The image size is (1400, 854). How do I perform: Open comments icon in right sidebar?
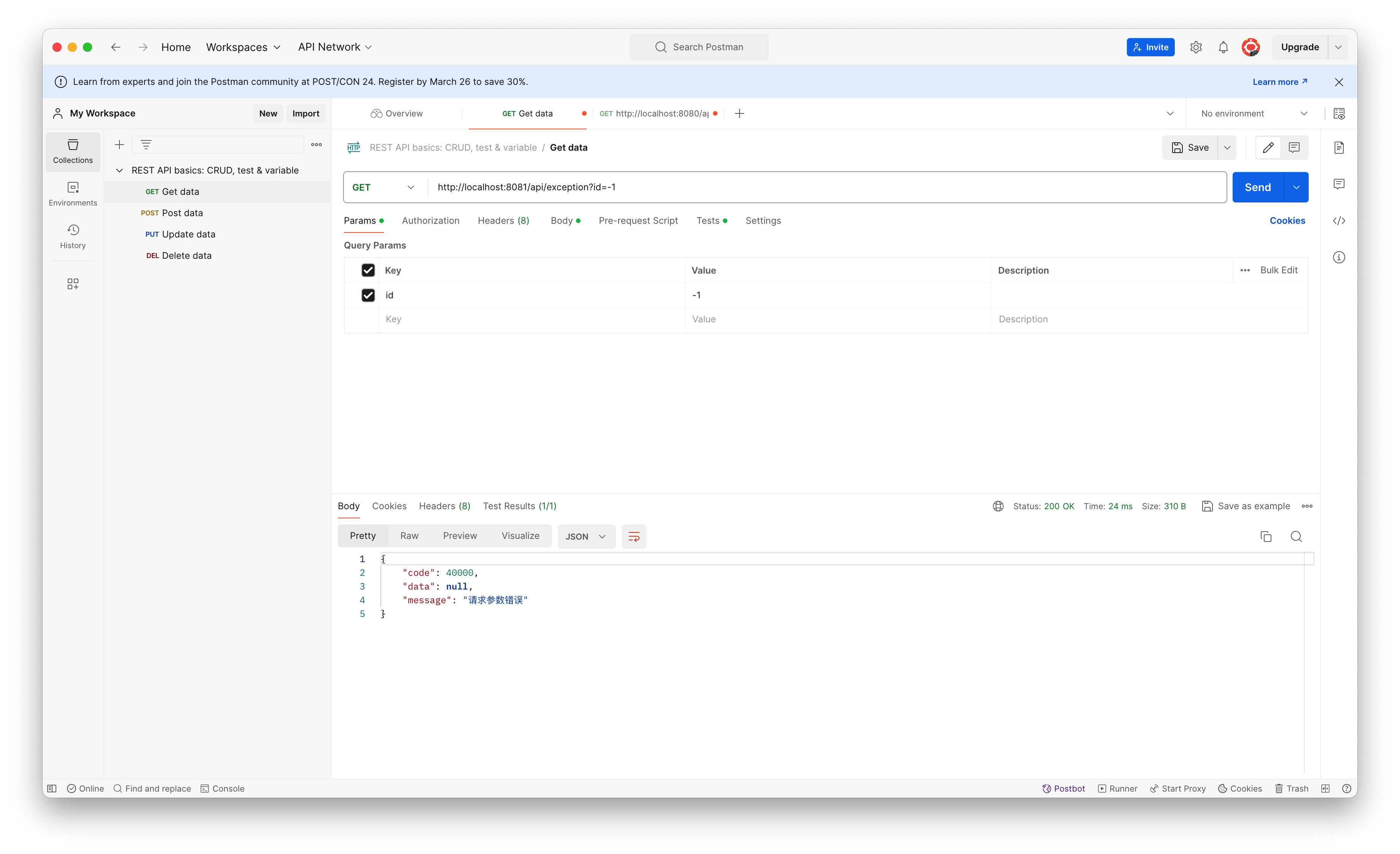click(x=1339, y=184)
